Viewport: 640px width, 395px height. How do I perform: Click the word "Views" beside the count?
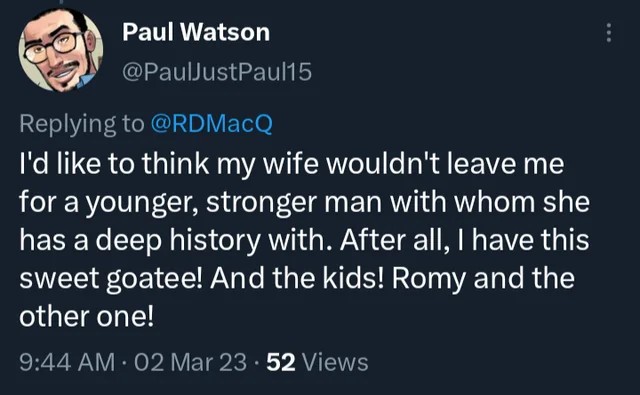pos(334,362)
